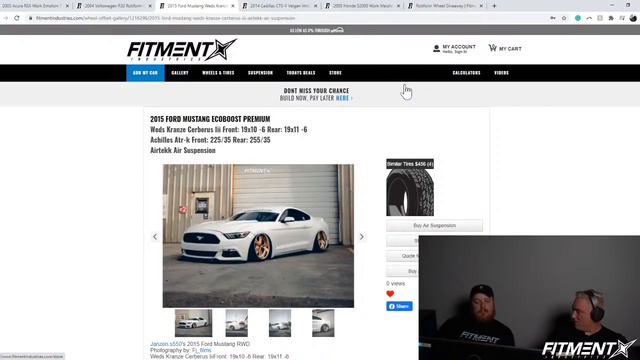Open the My Cart shopping cart

(505, 48)
